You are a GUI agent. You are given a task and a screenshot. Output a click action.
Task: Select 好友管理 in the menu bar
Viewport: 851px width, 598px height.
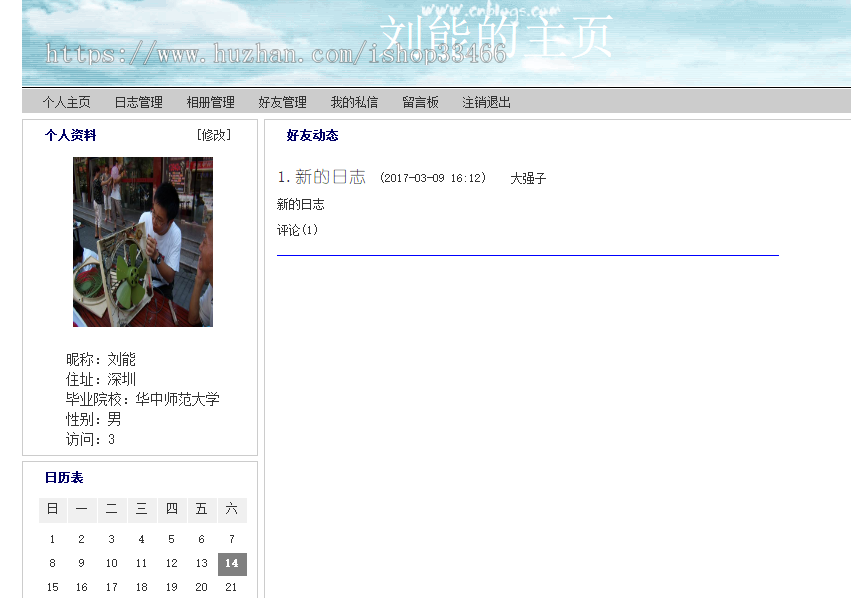click(282, 102)
